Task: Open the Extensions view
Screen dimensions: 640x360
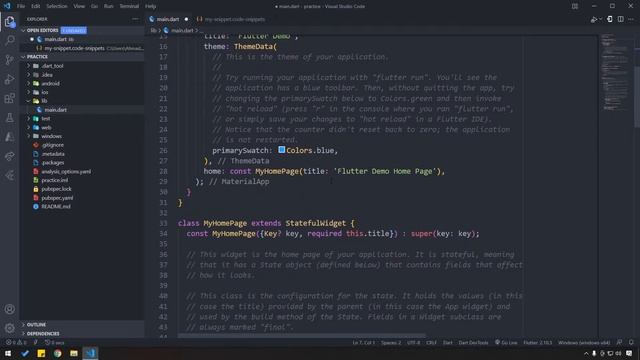Action: pyautogui.click(x=10, y=98)
